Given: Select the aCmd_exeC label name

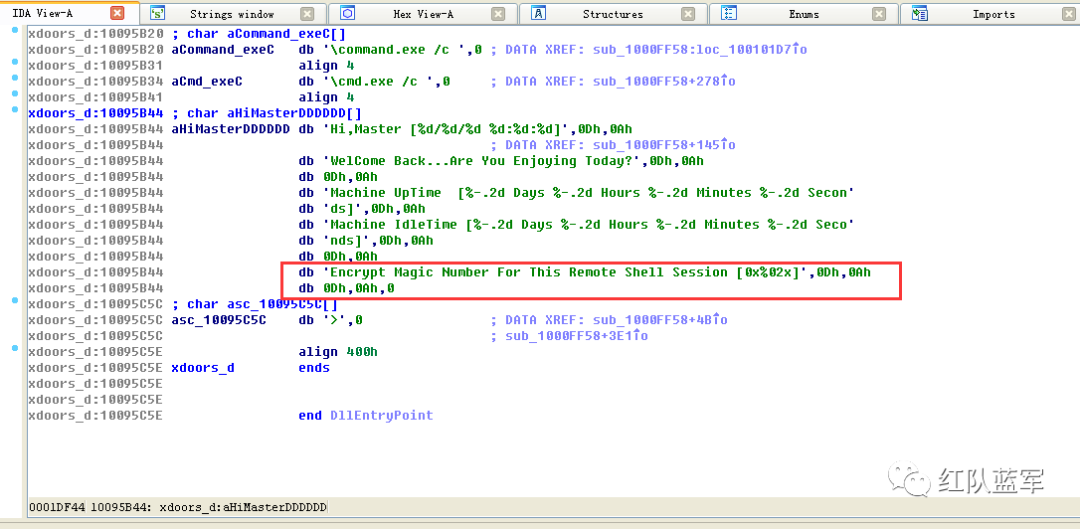Looking at the screenshot, I should coord(207,81).
